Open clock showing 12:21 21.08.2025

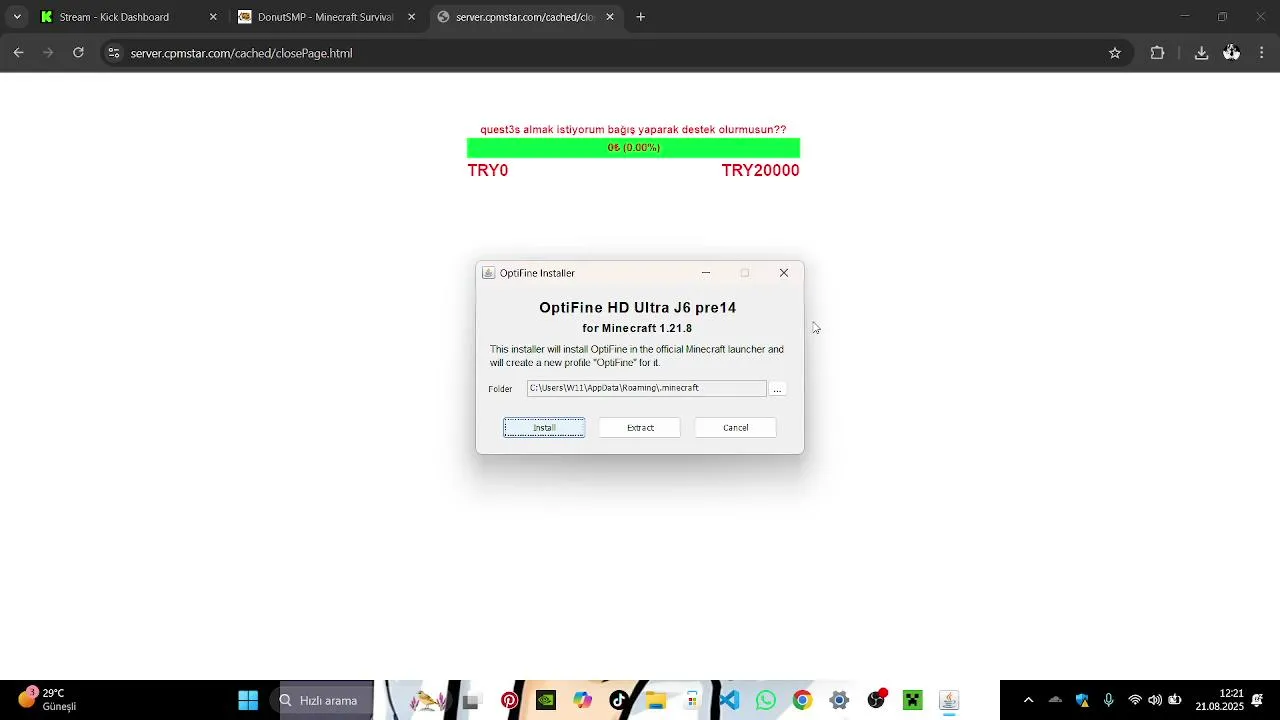click(x=1219, y=700)
